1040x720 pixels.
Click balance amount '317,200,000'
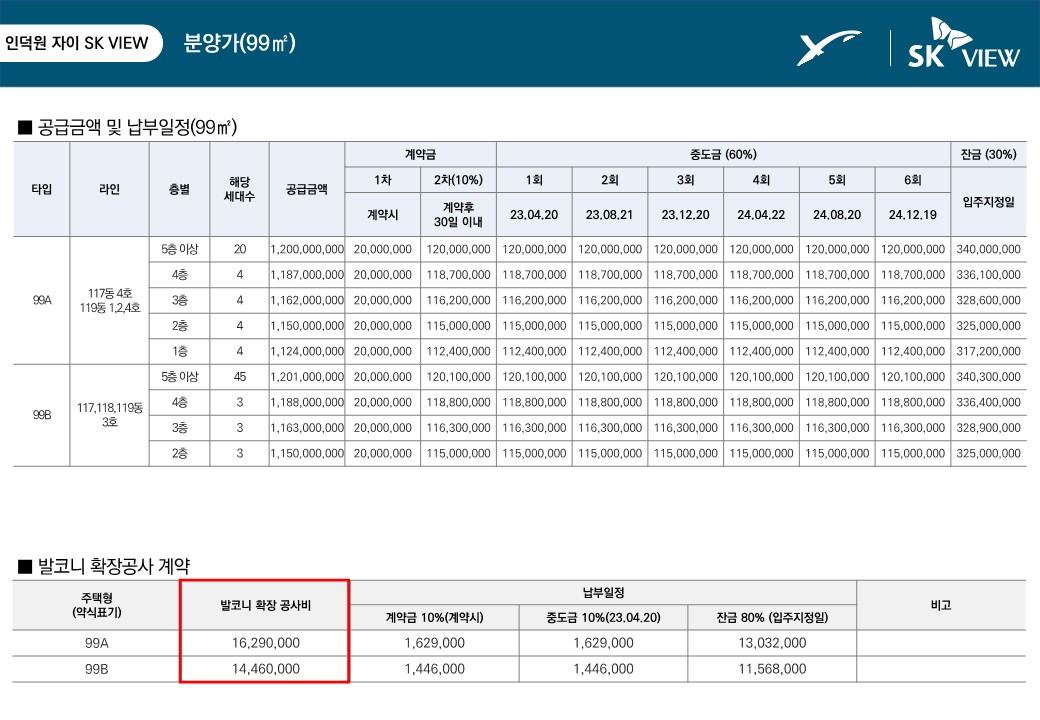click(x=988, y=351)
